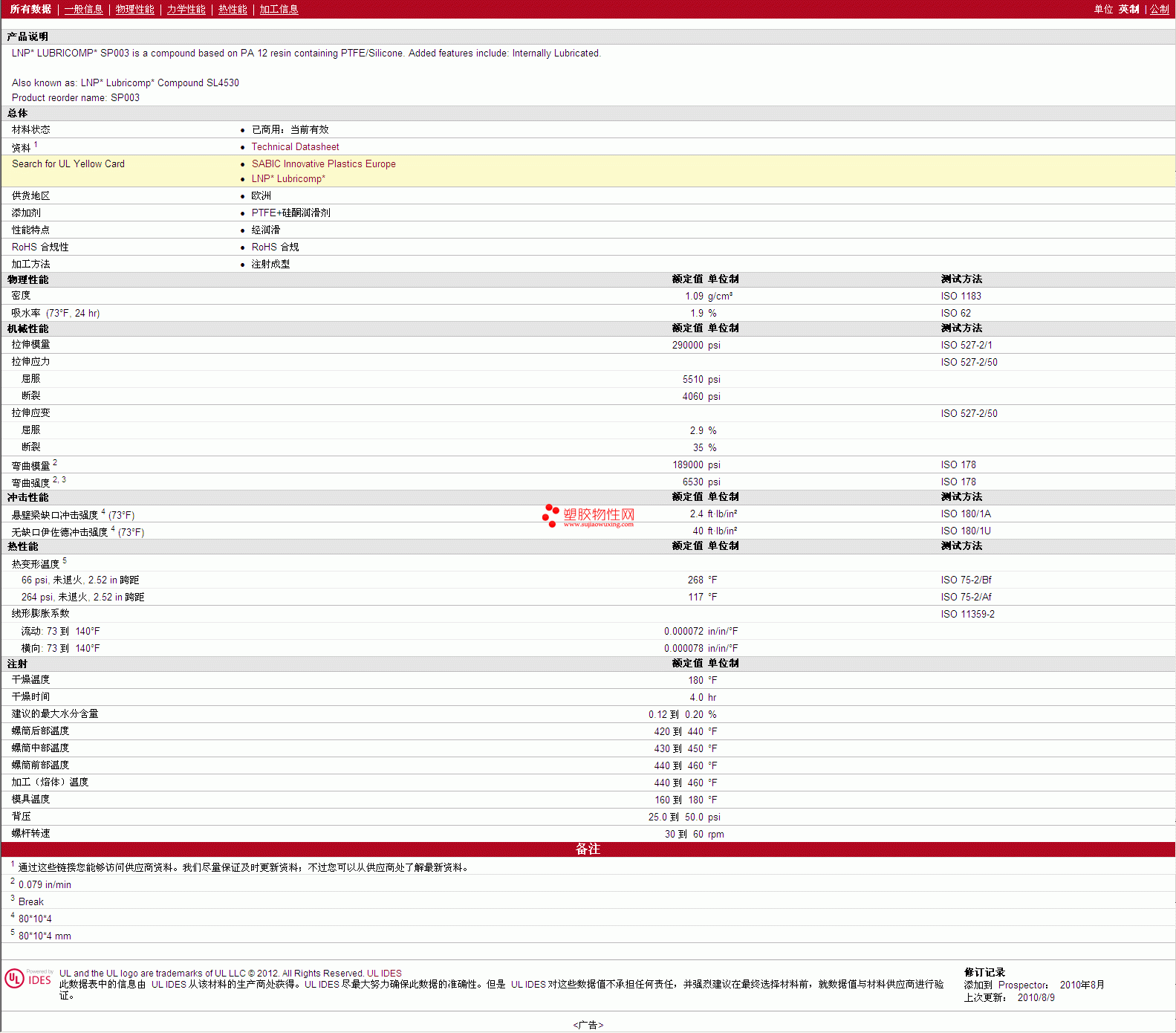Switch to the 一般信息 tab
Image resolution: width=1176 pixels, height=1033 pixels.
click(84, 9)
